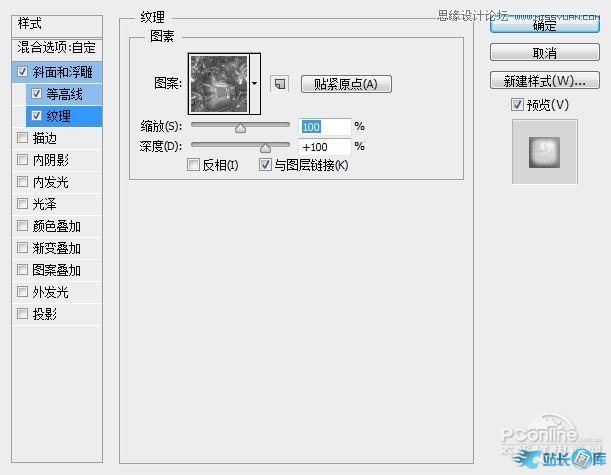Uncheck 与图层链接(K) checkbox

(x=265, y=165)
